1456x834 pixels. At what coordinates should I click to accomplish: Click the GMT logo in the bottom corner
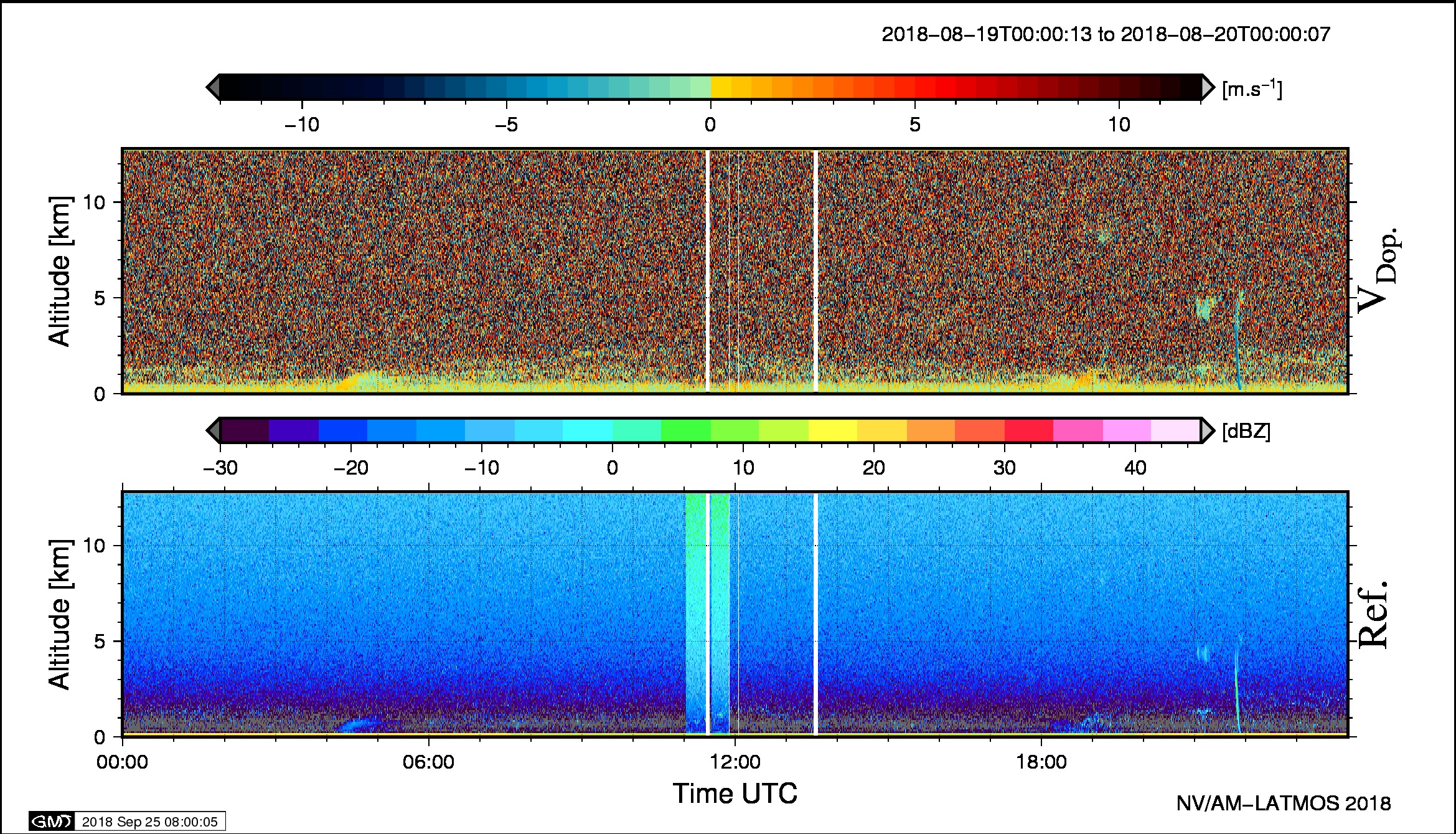pyautogui.click(x=52, y=822)
